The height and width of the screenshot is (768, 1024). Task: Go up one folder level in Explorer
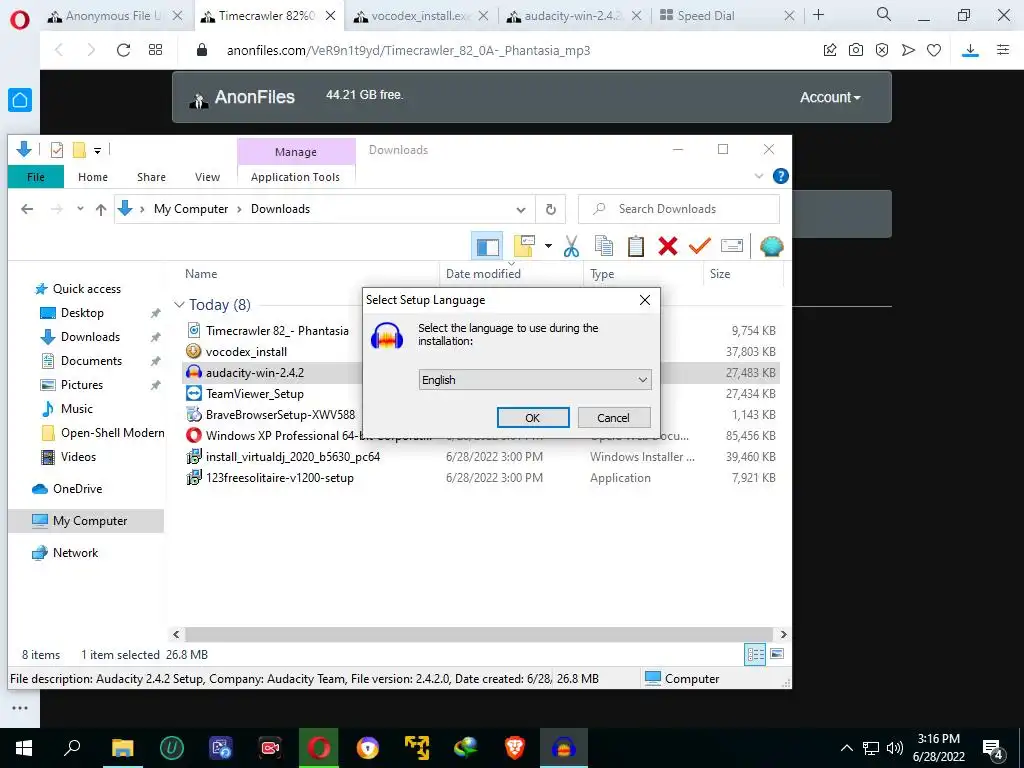(101, 209)
